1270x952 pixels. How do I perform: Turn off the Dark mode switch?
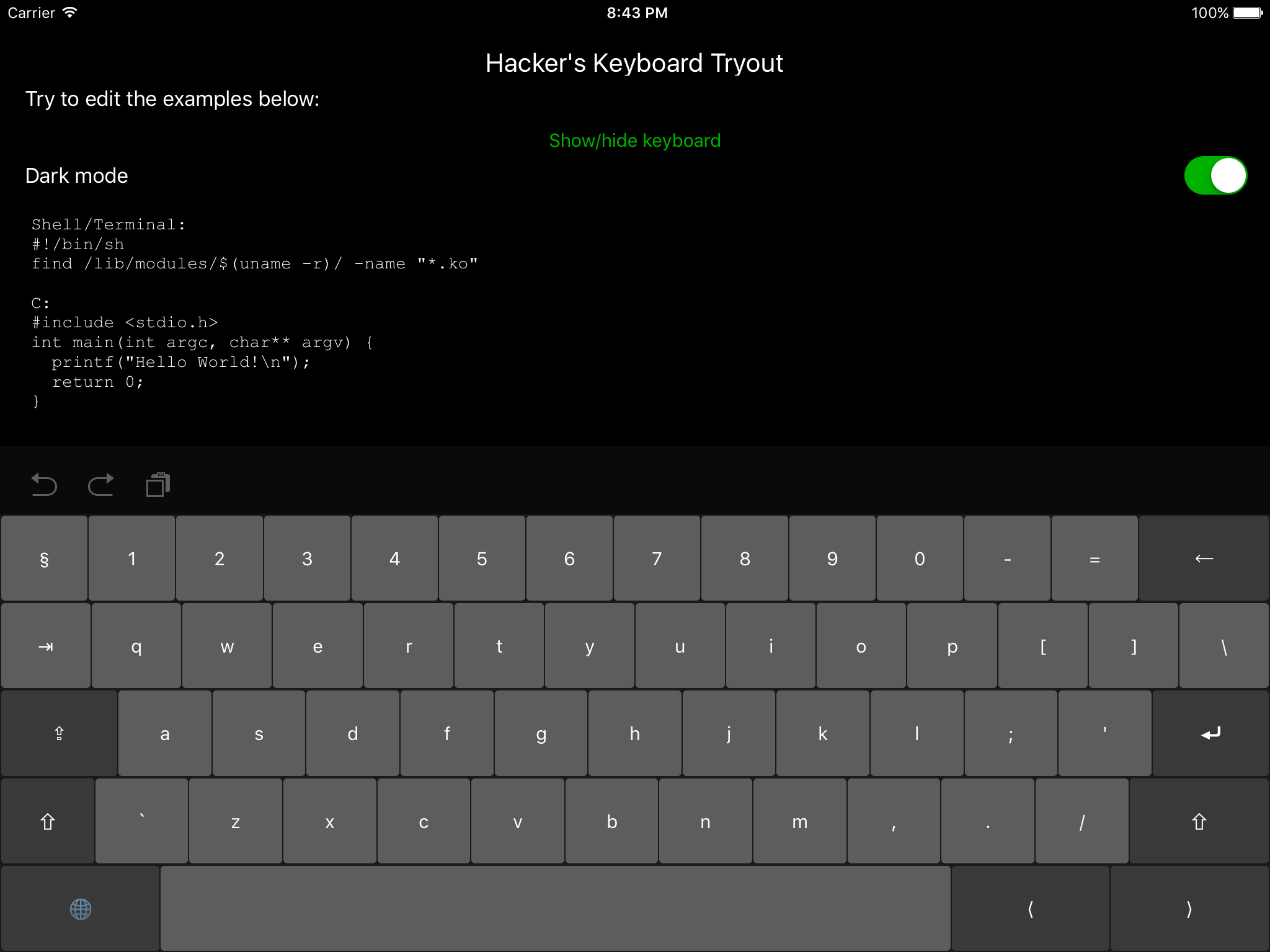1215,175
